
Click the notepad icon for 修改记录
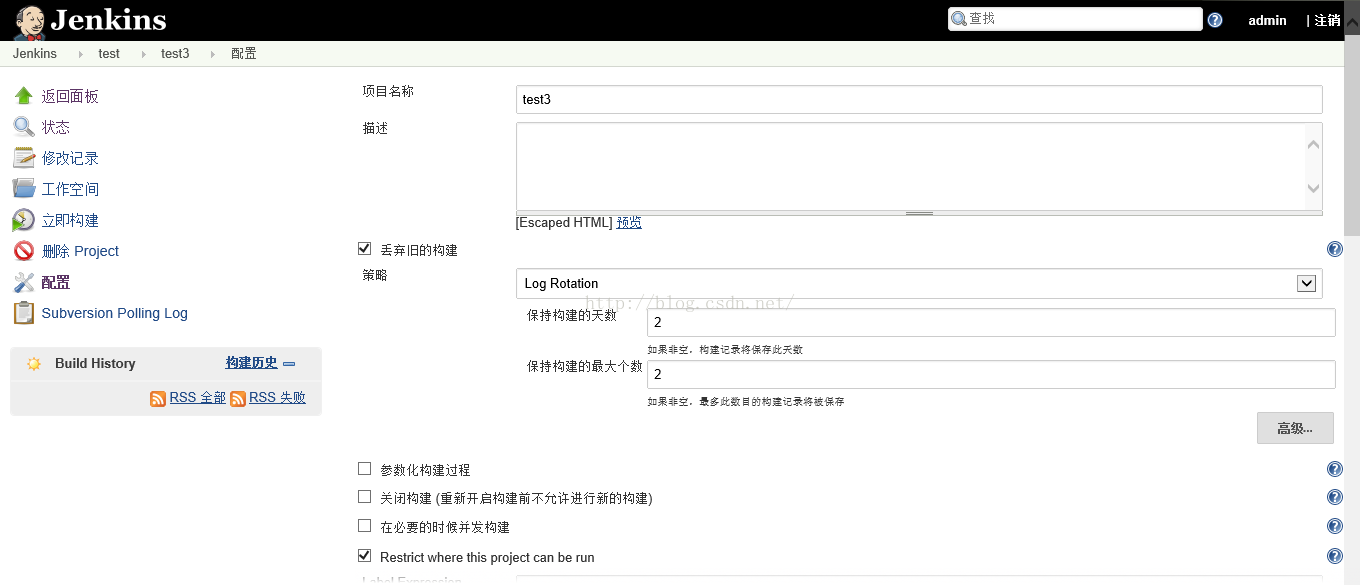click(24, 158)
